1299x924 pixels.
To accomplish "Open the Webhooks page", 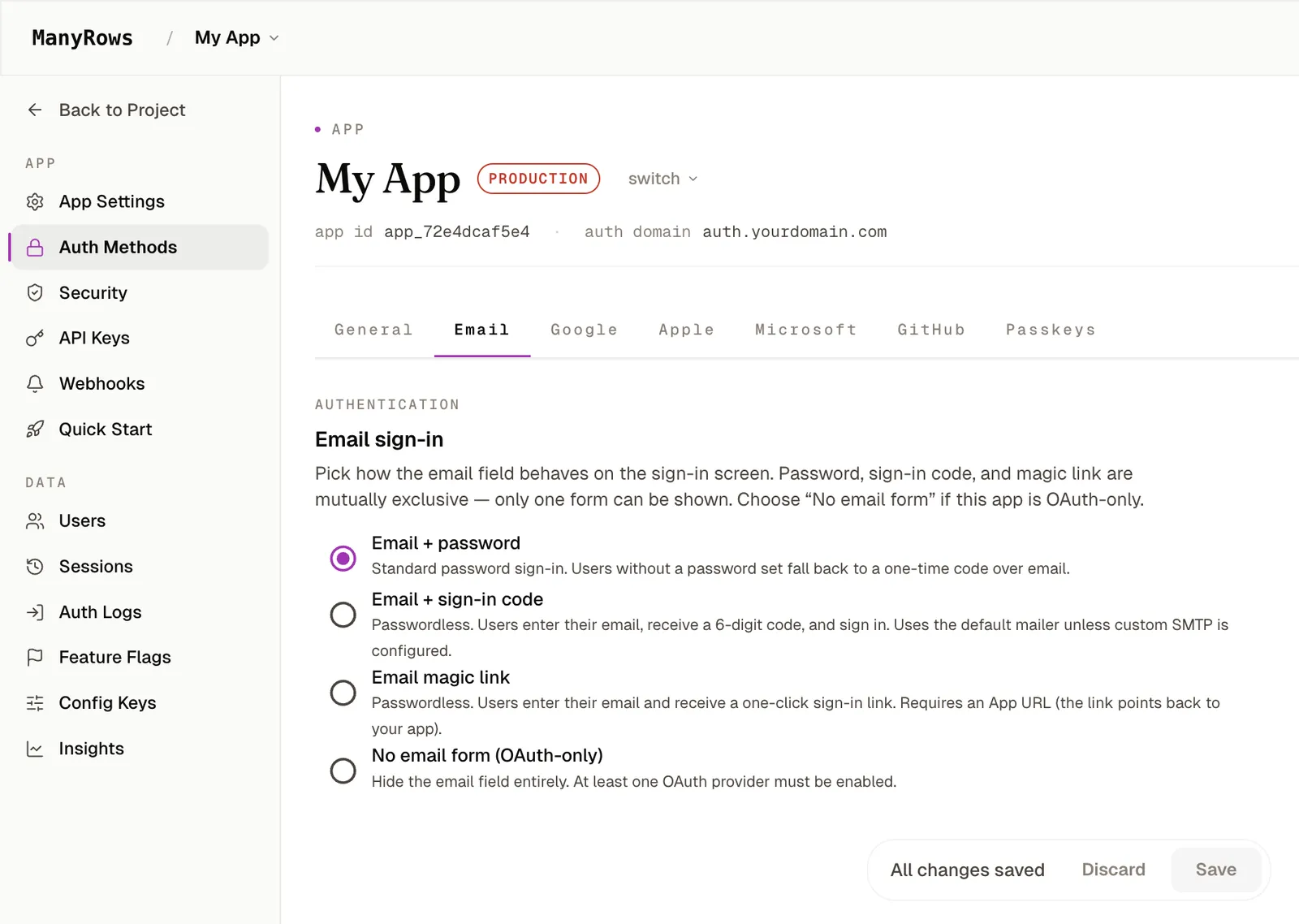I will point(140,383).
